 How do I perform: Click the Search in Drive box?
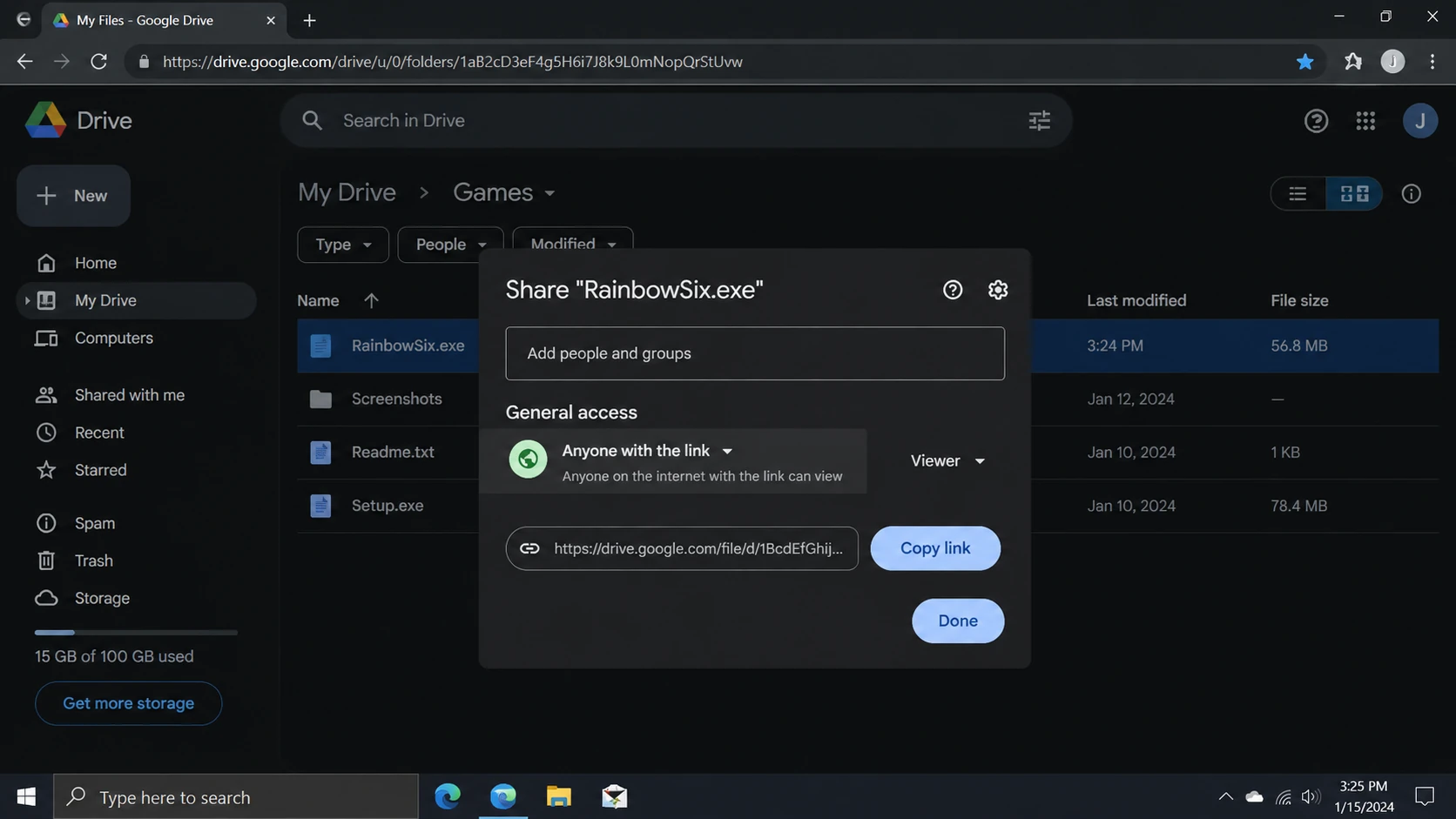676,120
